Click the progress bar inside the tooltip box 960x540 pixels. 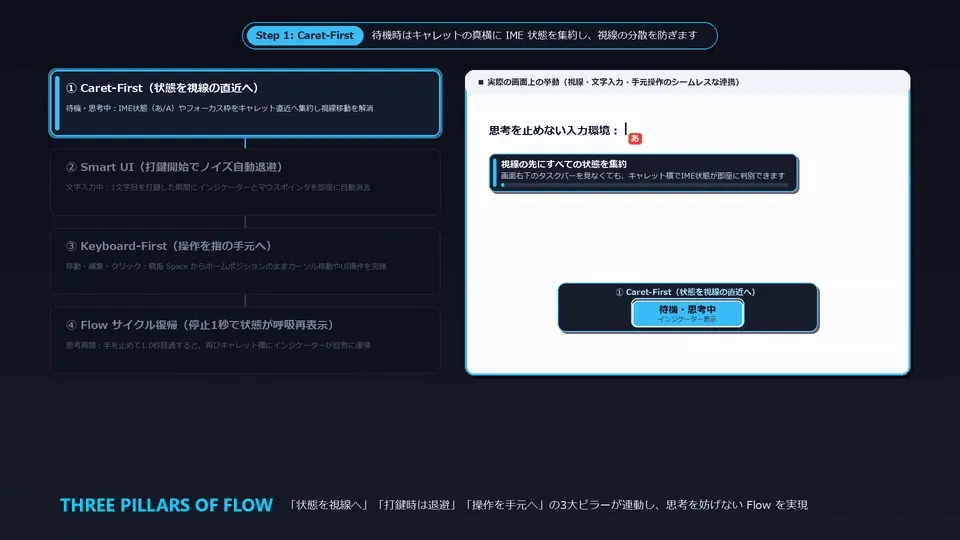(x=644, y=185)
